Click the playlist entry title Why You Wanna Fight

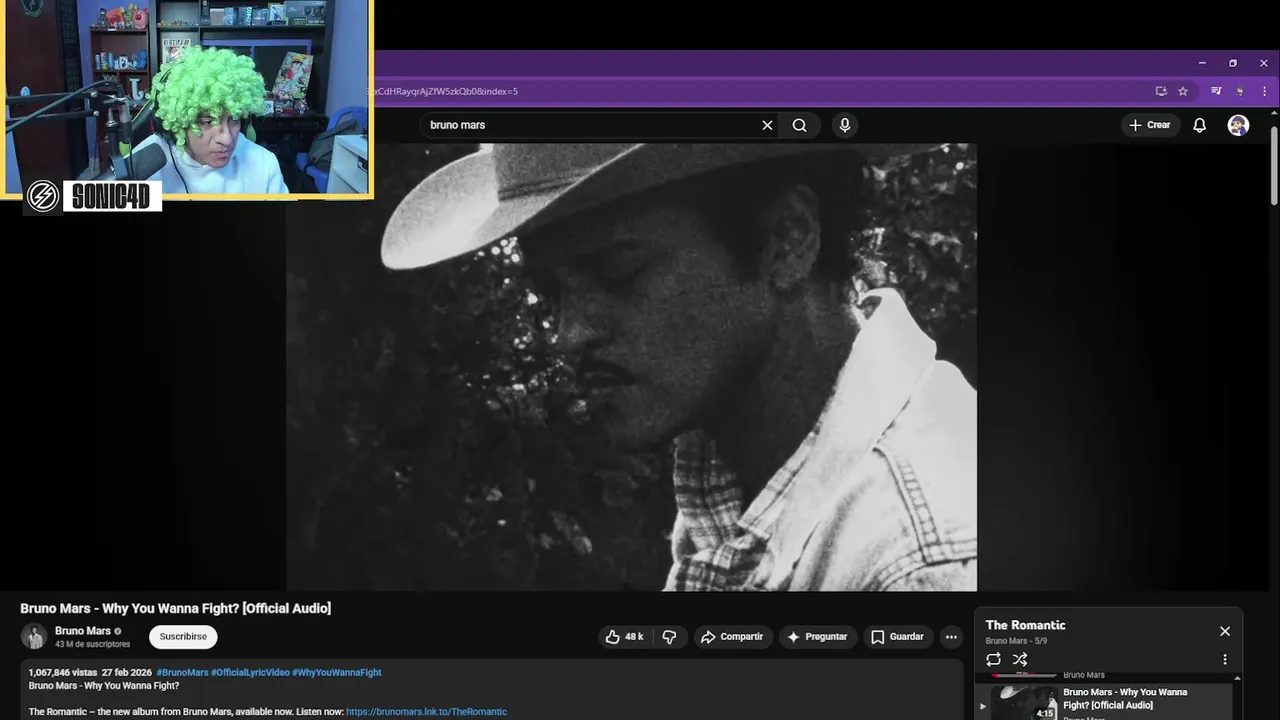(1125, 698)
